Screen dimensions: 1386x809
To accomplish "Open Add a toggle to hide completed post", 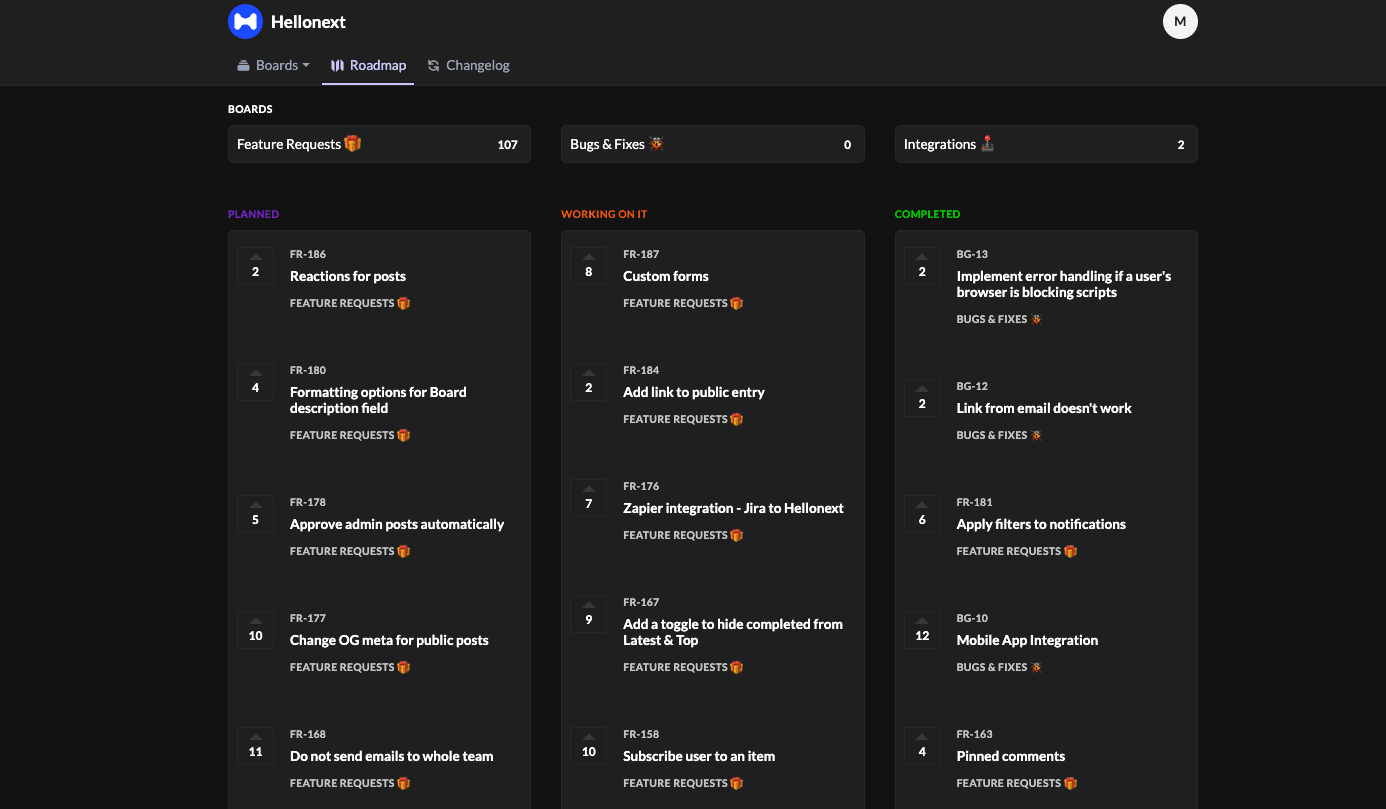I will (x=733, y=632).
